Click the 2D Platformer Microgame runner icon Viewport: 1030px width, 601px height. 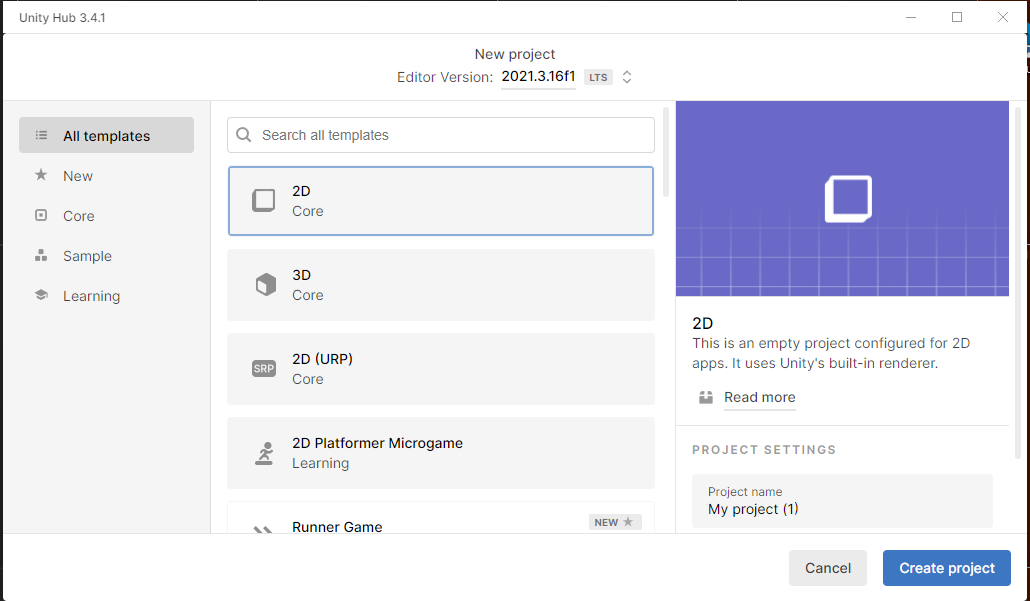[x=263, y=453]
